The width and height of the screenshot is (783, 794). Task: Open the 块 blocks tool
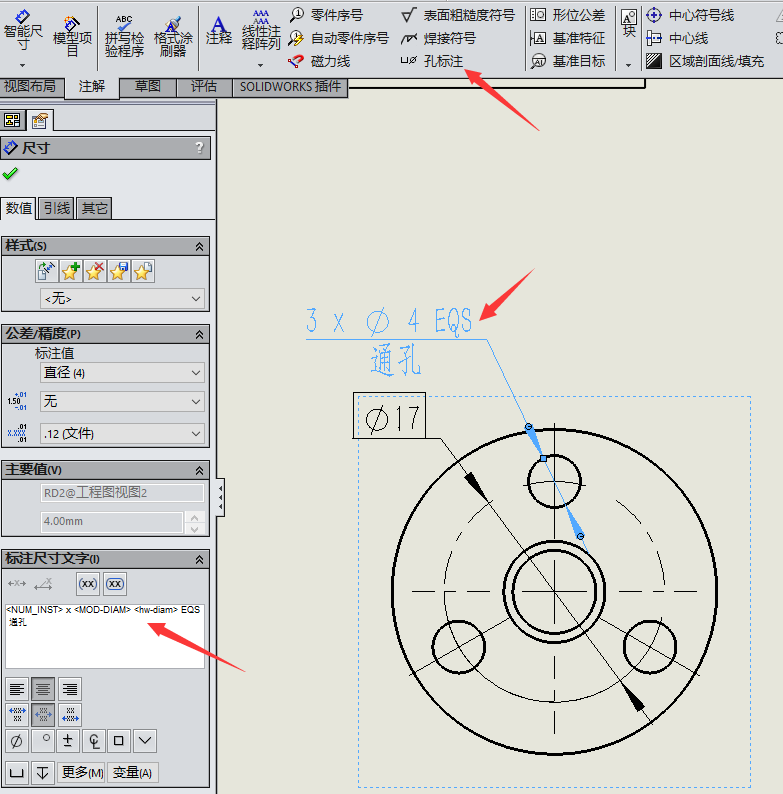coord(629,24)
